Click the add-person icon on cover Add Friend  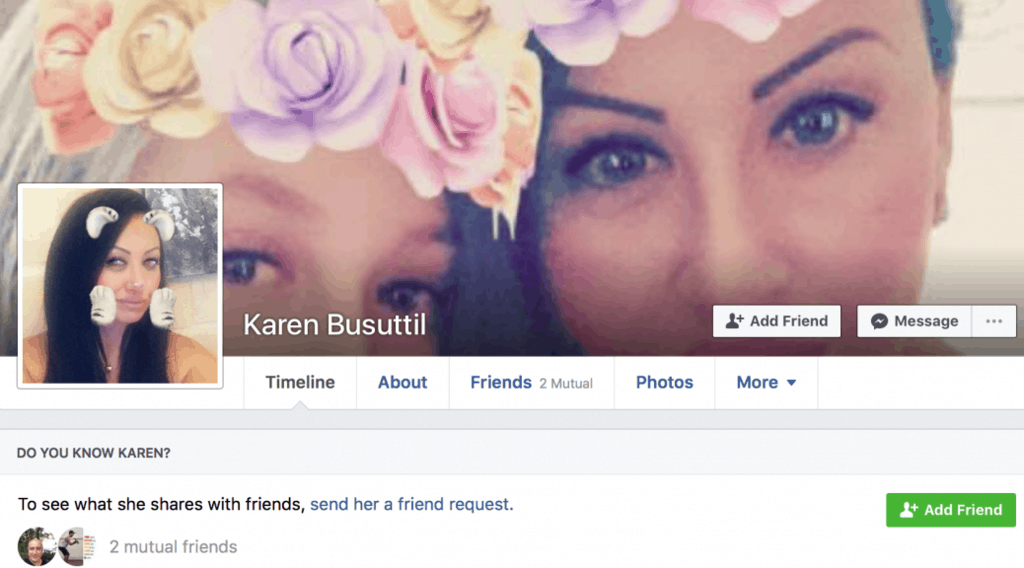734,321
